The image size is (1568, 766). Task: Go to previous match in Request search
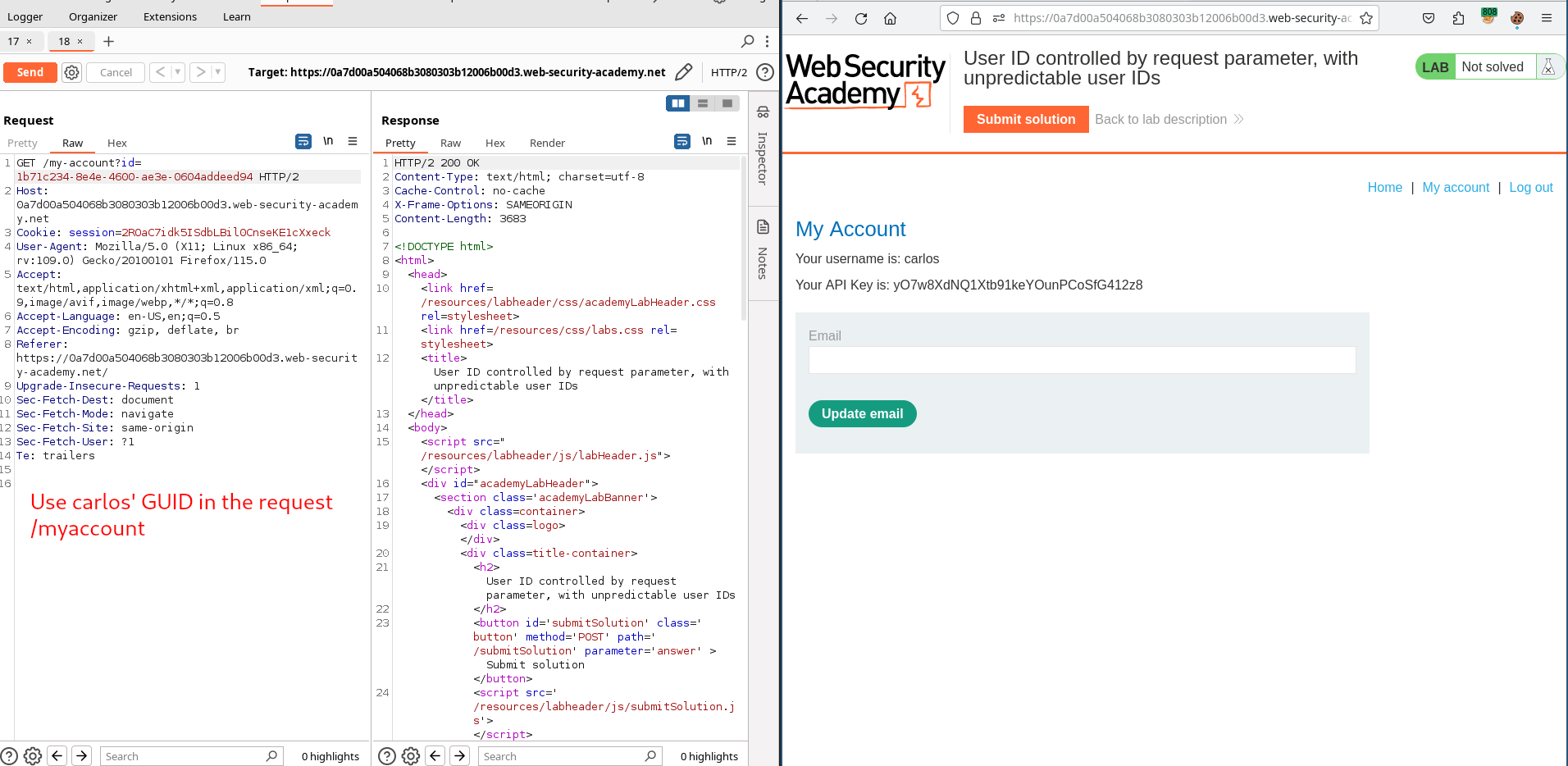(x=57, y=756)
